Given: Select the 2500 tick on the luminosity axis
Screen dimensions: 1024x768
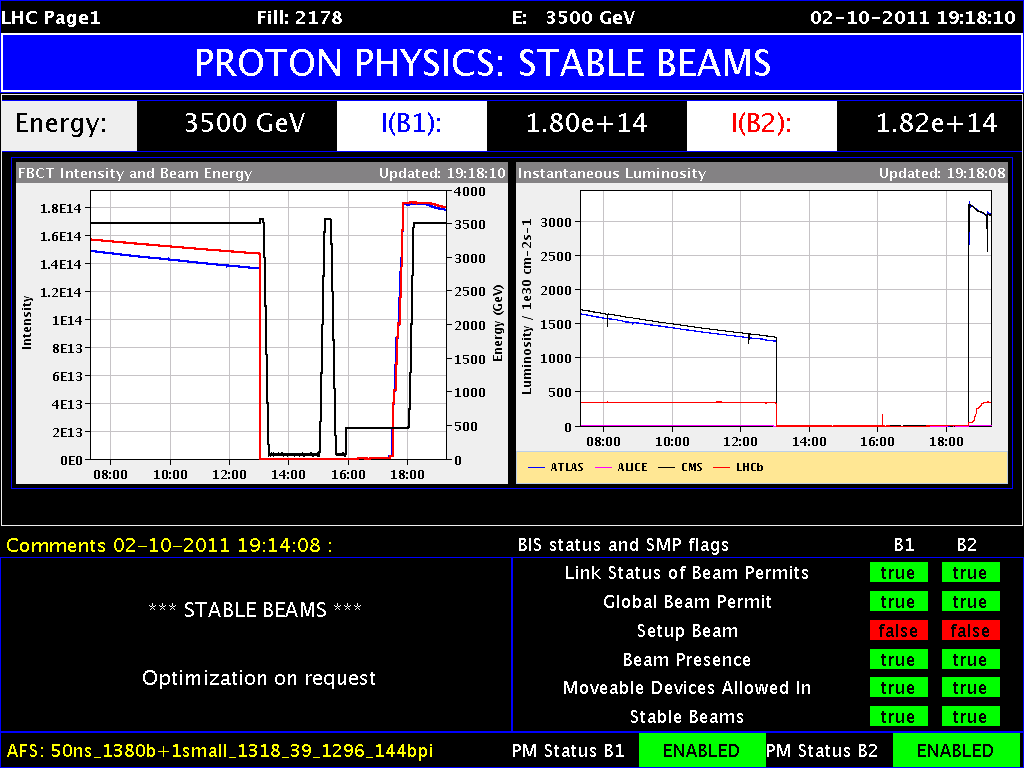Looking at the screenshot, I should pyautogui.click(x=557, y=256).
